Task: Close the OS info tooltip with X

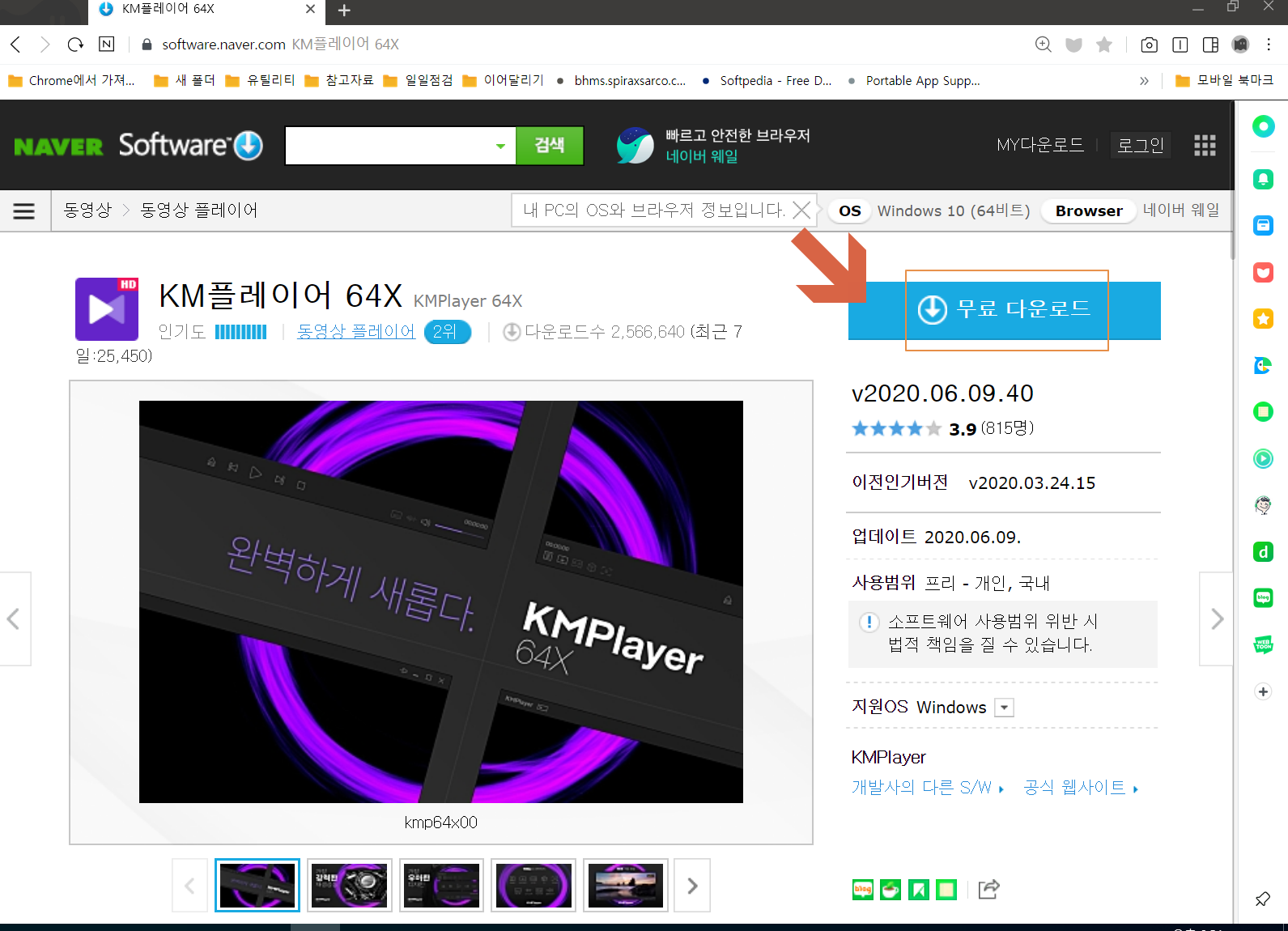Action: 801,210
